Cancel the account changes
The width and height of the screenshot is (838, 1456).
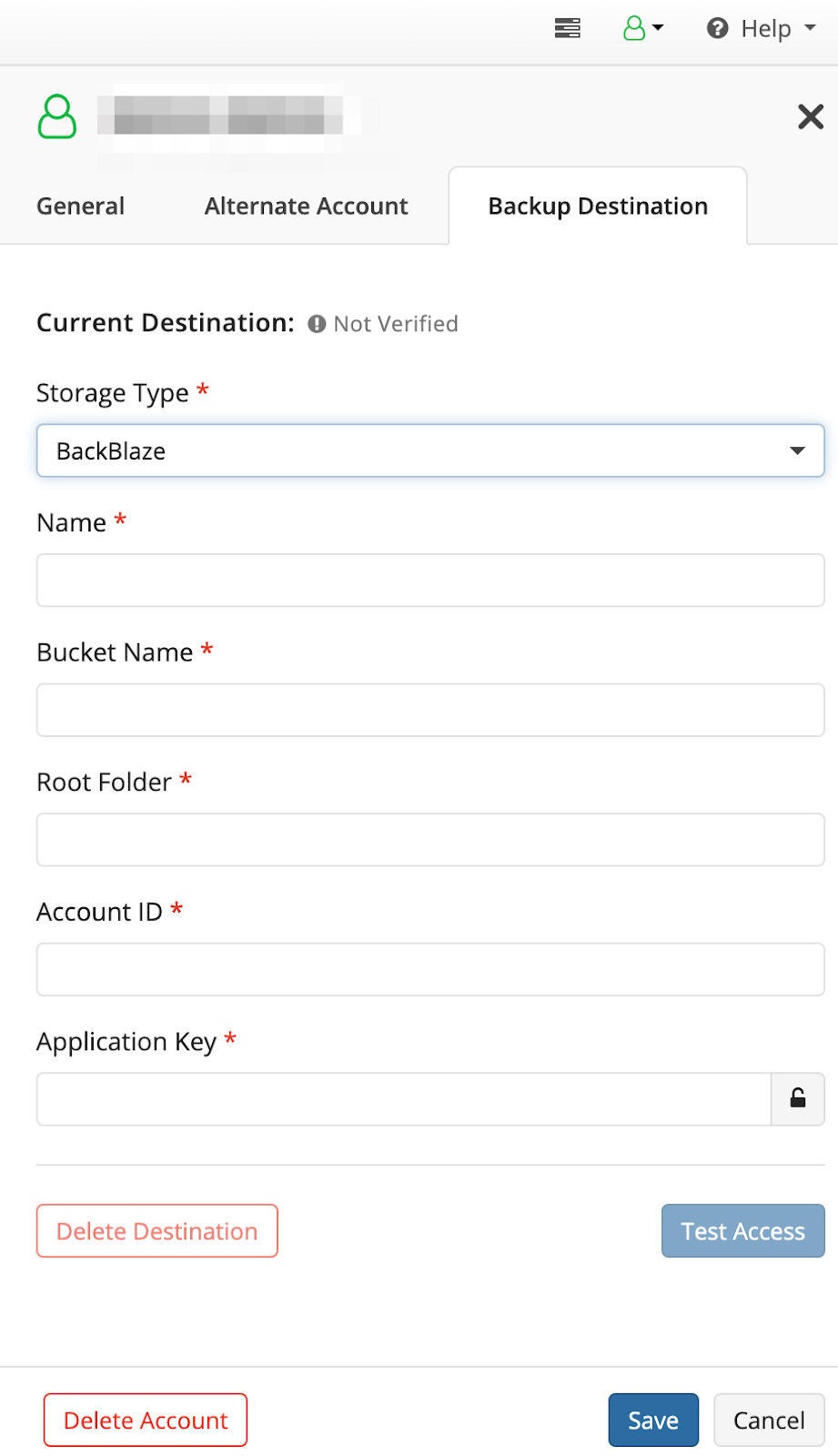point(769,1420)
